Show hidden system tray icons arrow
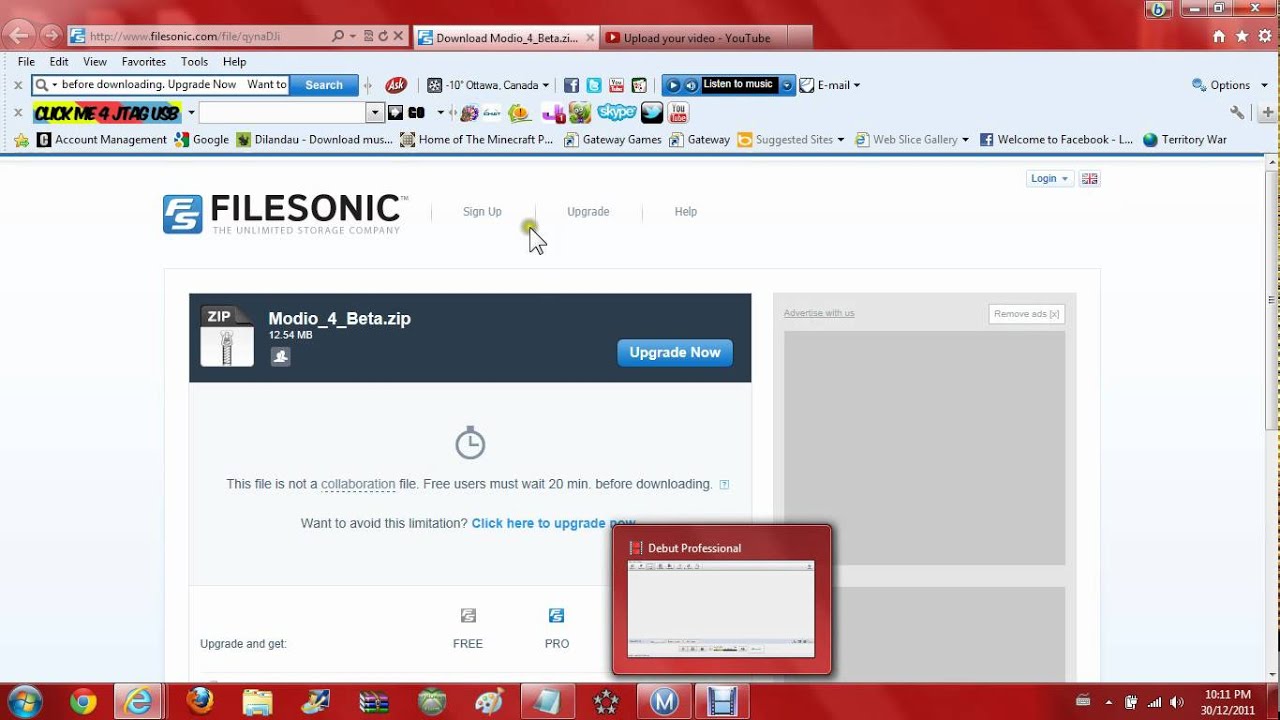This screenshot has width=1280, height=720. coord(1109,702)
